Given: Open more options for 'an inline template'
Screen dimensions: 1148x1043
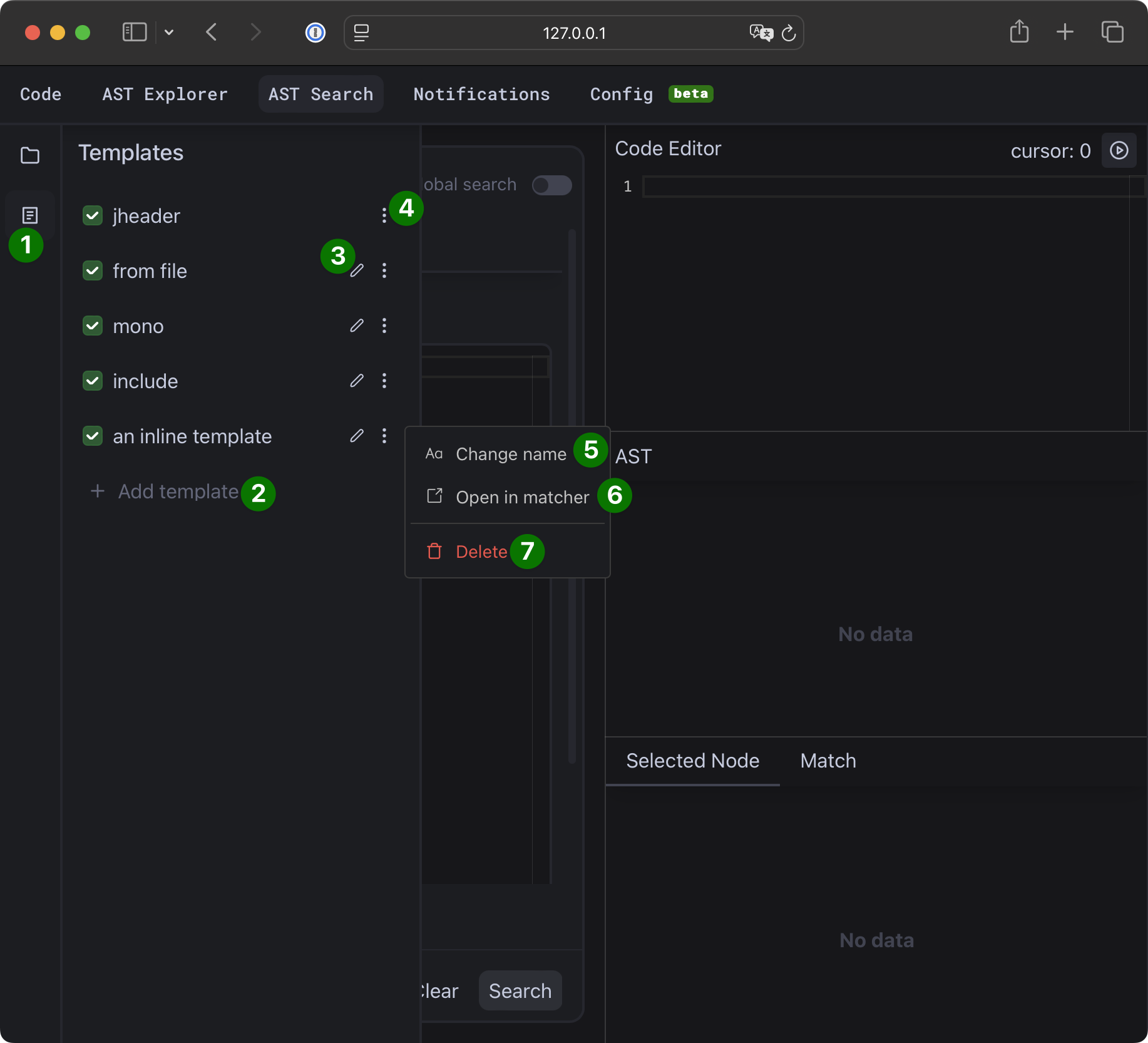Looking at the screenshot, I should pyautogui.click(x=384, y=436).
